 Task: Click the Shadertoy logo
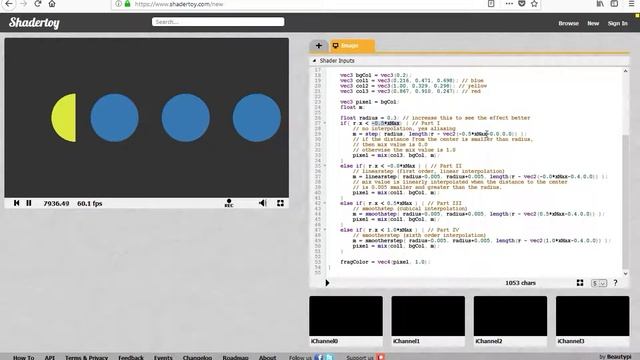(x=34, y=23)
